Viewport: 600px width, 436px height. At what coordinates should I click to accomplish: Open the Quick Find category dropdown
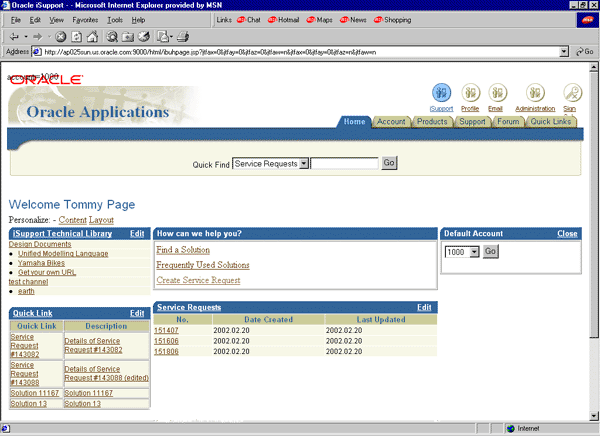[x=303, y=162]
